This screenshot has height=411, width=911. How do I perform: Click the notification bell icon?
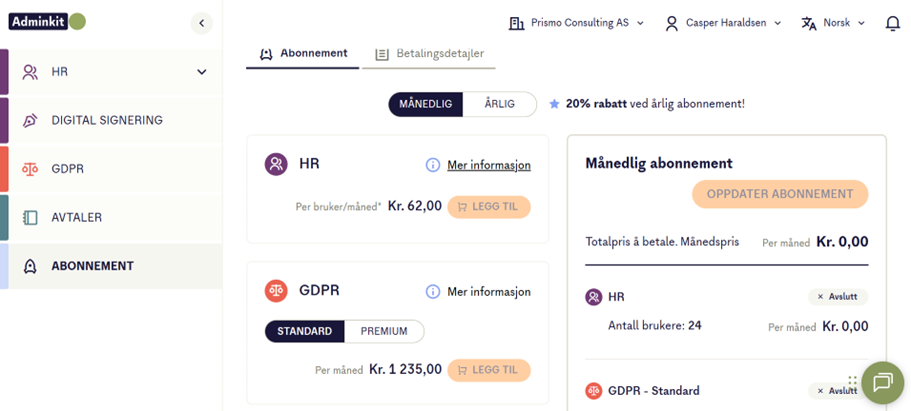(x=892, y=23)
